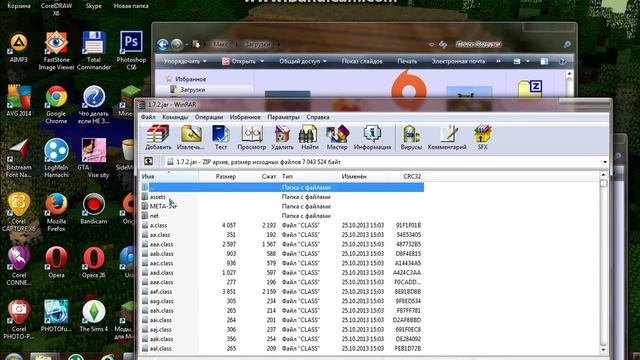Click the SFX toolbar icon
Image resolution: width=640 pixels, height=360 pixels.
482,138
